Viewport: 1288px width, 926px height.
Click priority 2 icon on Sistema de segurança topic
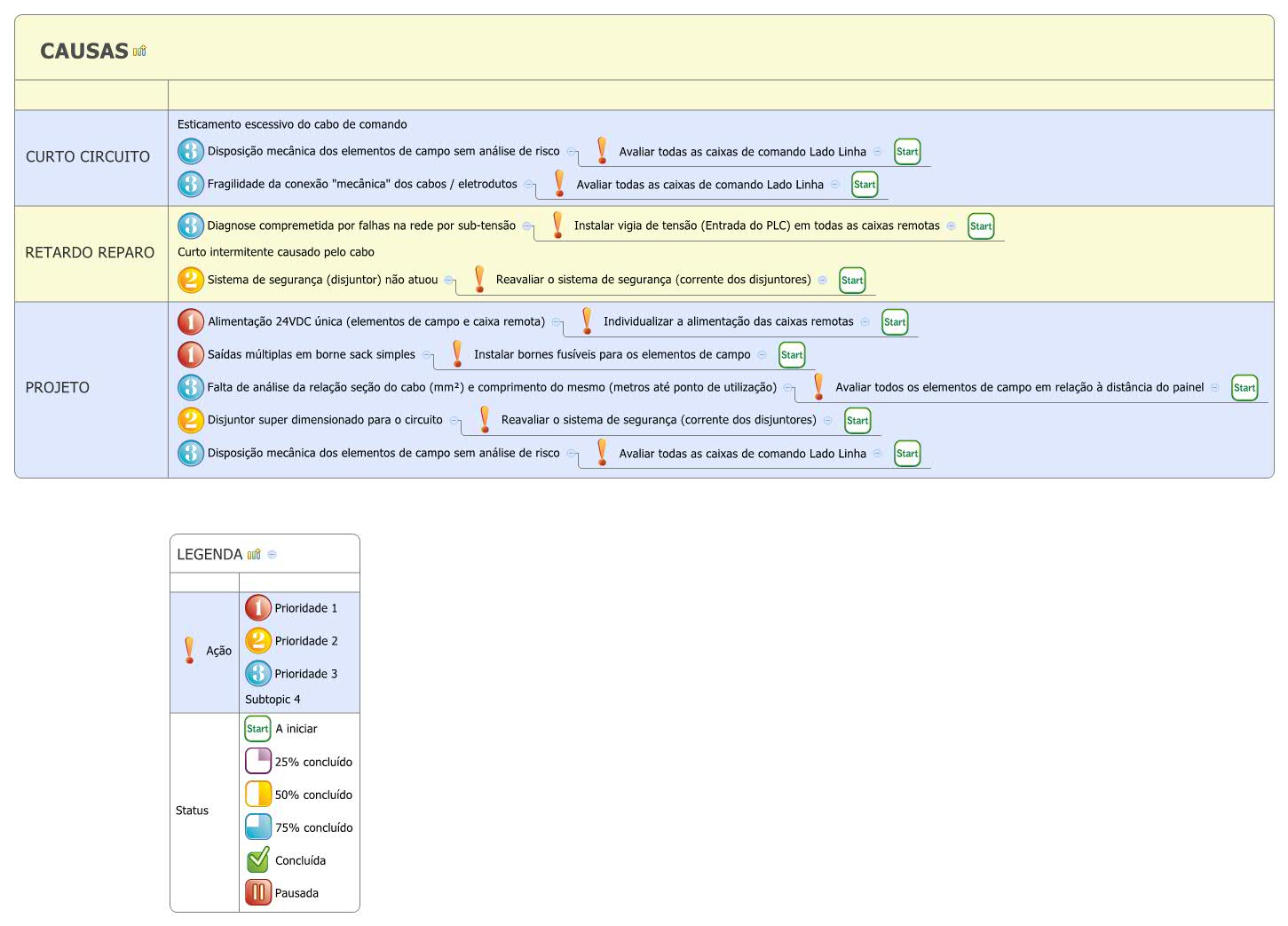coord(191,280)
